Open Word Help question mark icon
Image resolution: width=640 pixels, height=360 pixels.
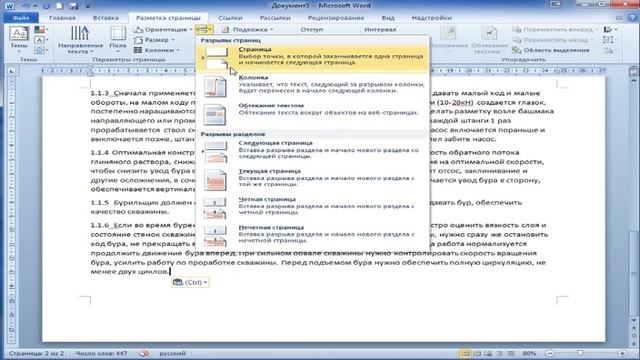(633, 18)
